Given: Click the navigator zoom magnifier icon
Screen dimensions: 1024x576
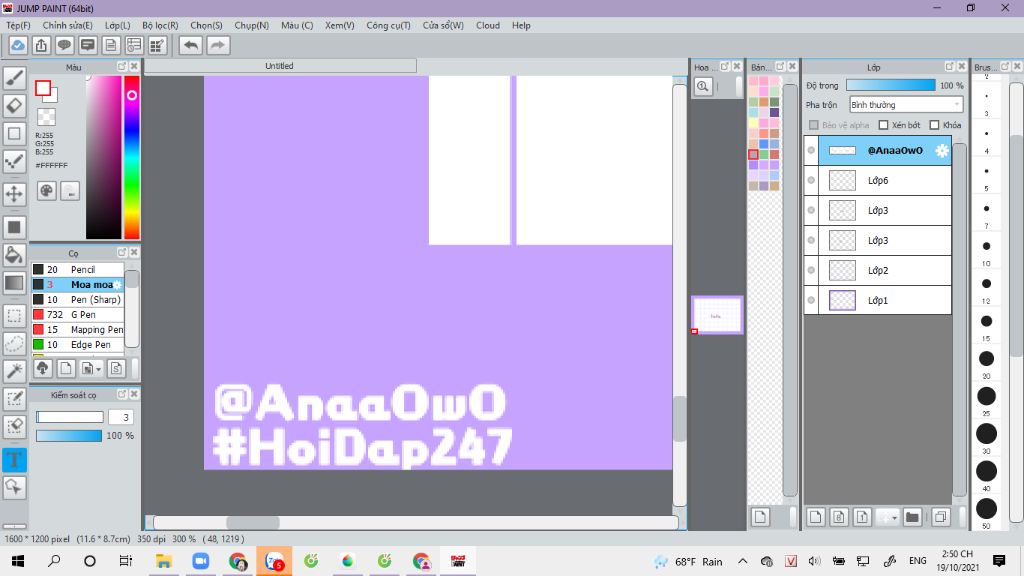Looking at the screenshot, I should click(x=703, y=86).
